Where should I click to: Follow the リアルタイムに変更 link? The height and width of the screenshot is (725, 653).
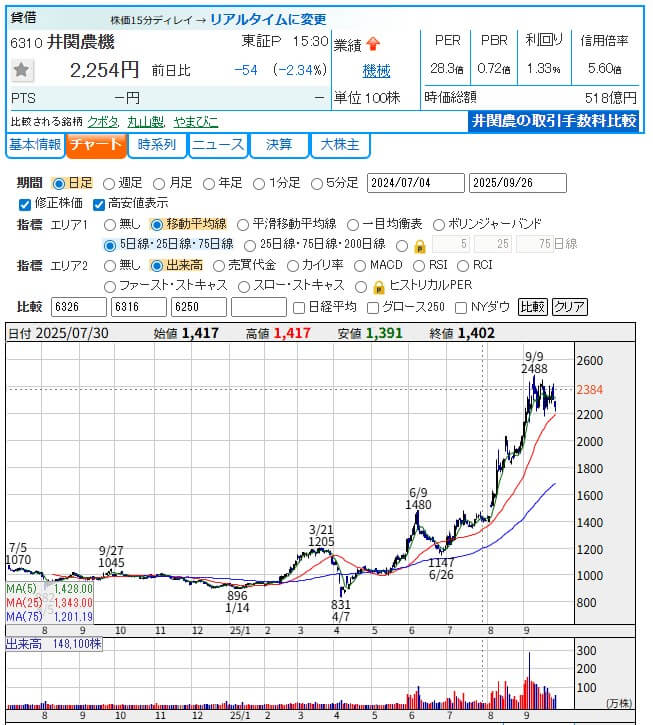point(268,19)
